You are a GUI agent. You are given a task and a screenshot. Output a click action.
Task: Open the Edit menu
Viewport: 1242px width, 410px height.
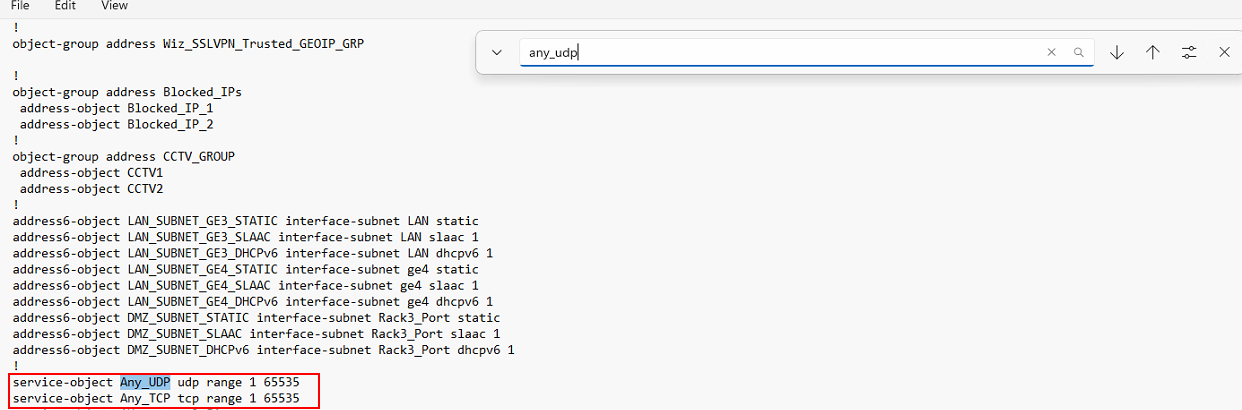[65, 6]
